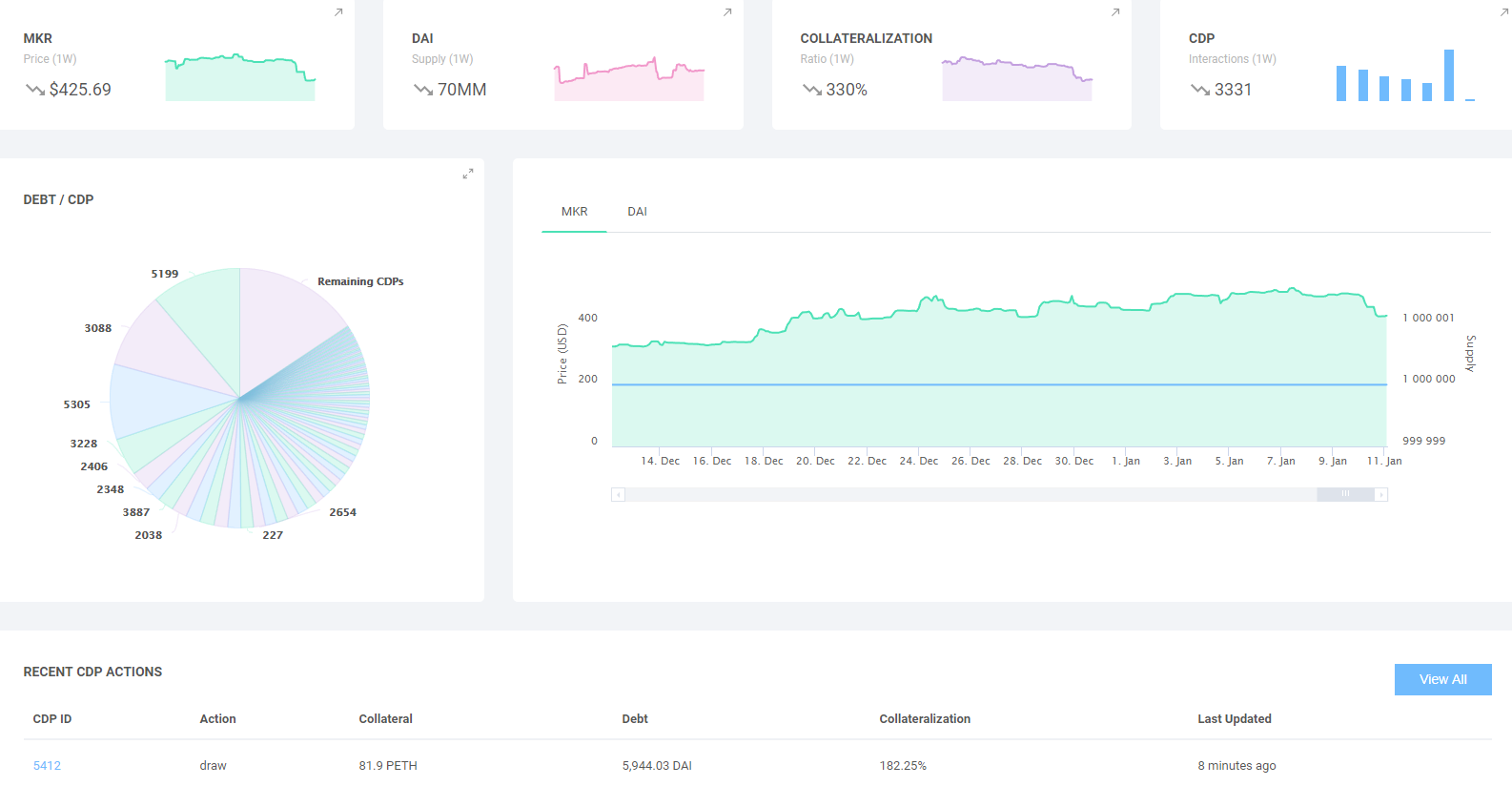Click the pie label 227
Image resolution: width=1512 pixels, height=786 pixels.
(273, 535)
